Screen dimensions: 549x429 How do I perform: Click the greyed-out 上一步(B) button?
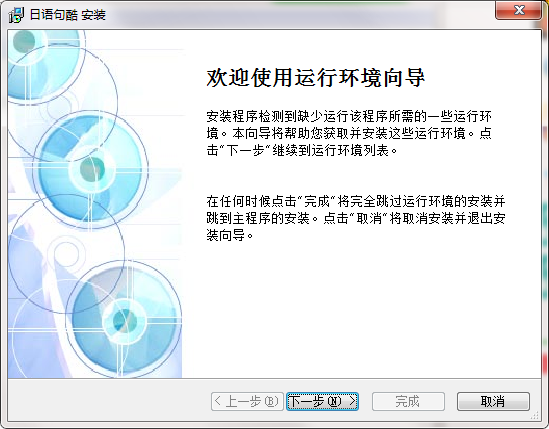247,401
